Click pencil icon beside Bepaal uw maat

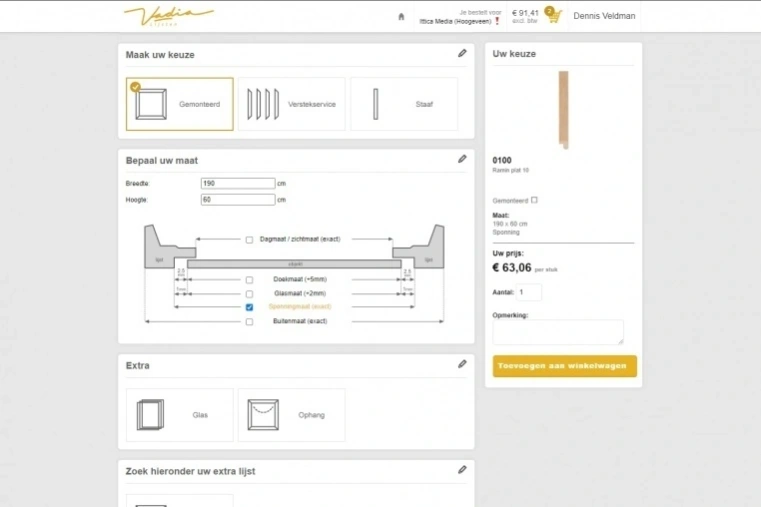(x=462, y=159)
